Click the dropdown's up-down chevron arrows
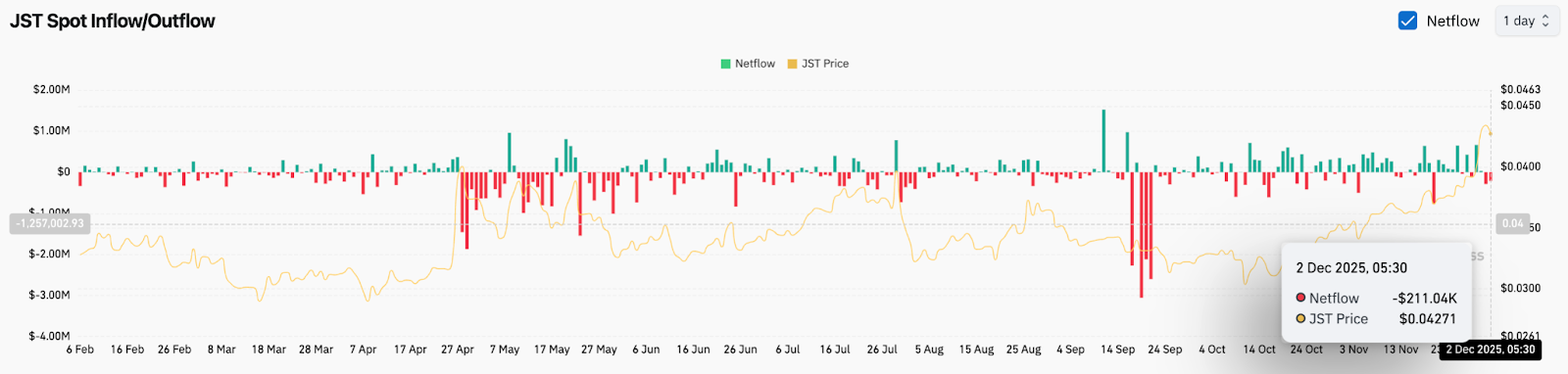Screen dimensions: 1568x374 point(1545,21)
